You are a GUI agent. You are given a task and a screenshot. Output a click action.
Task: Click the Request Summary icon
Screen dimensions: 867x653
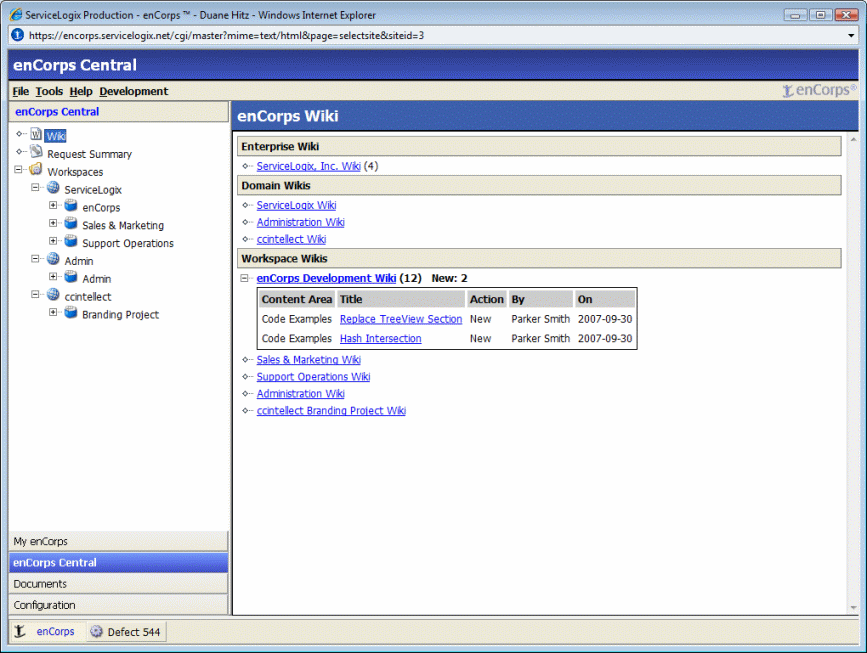click(x=36, y=152)
